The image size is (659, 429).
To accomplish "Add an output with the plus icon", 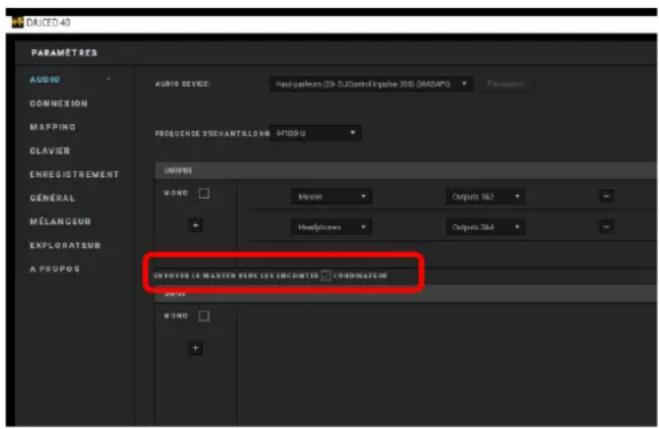I will pyautogui.click(x=195, y=225).
